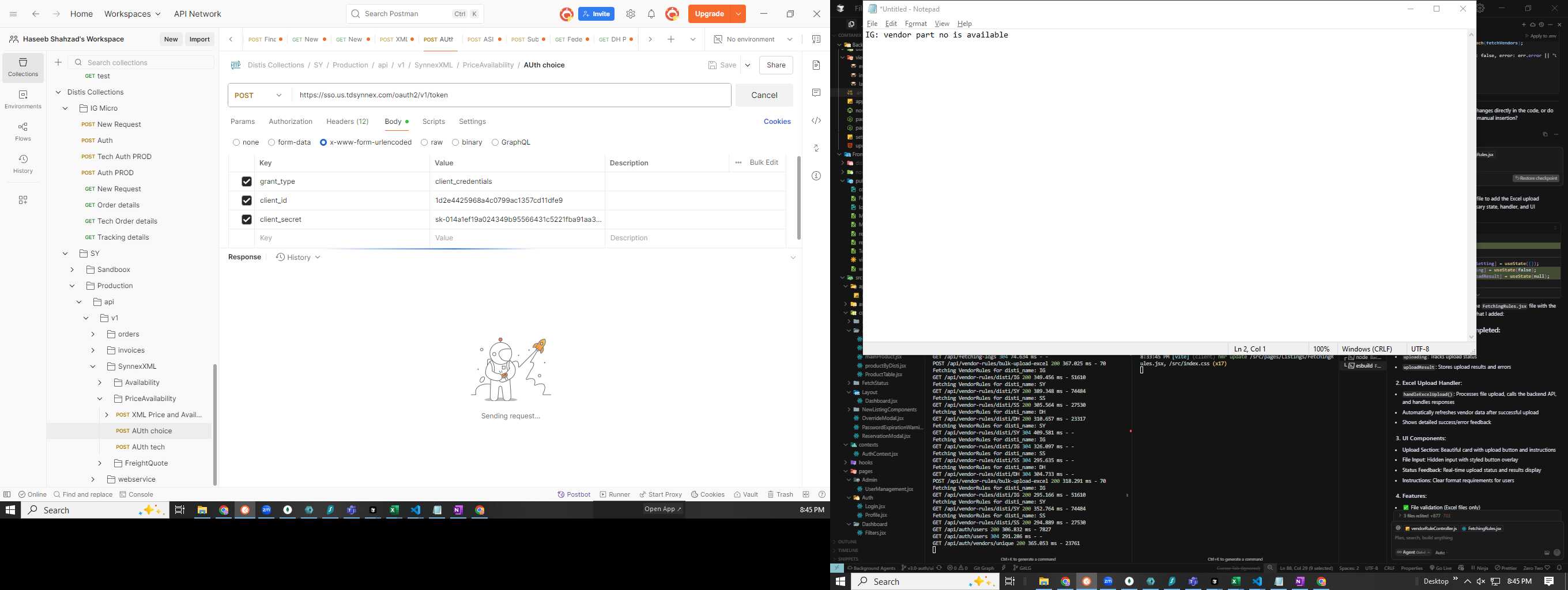1568x590 pixels.
Task: Open the request documentation icon in right sidebar
Action: [x=816, y=65]
